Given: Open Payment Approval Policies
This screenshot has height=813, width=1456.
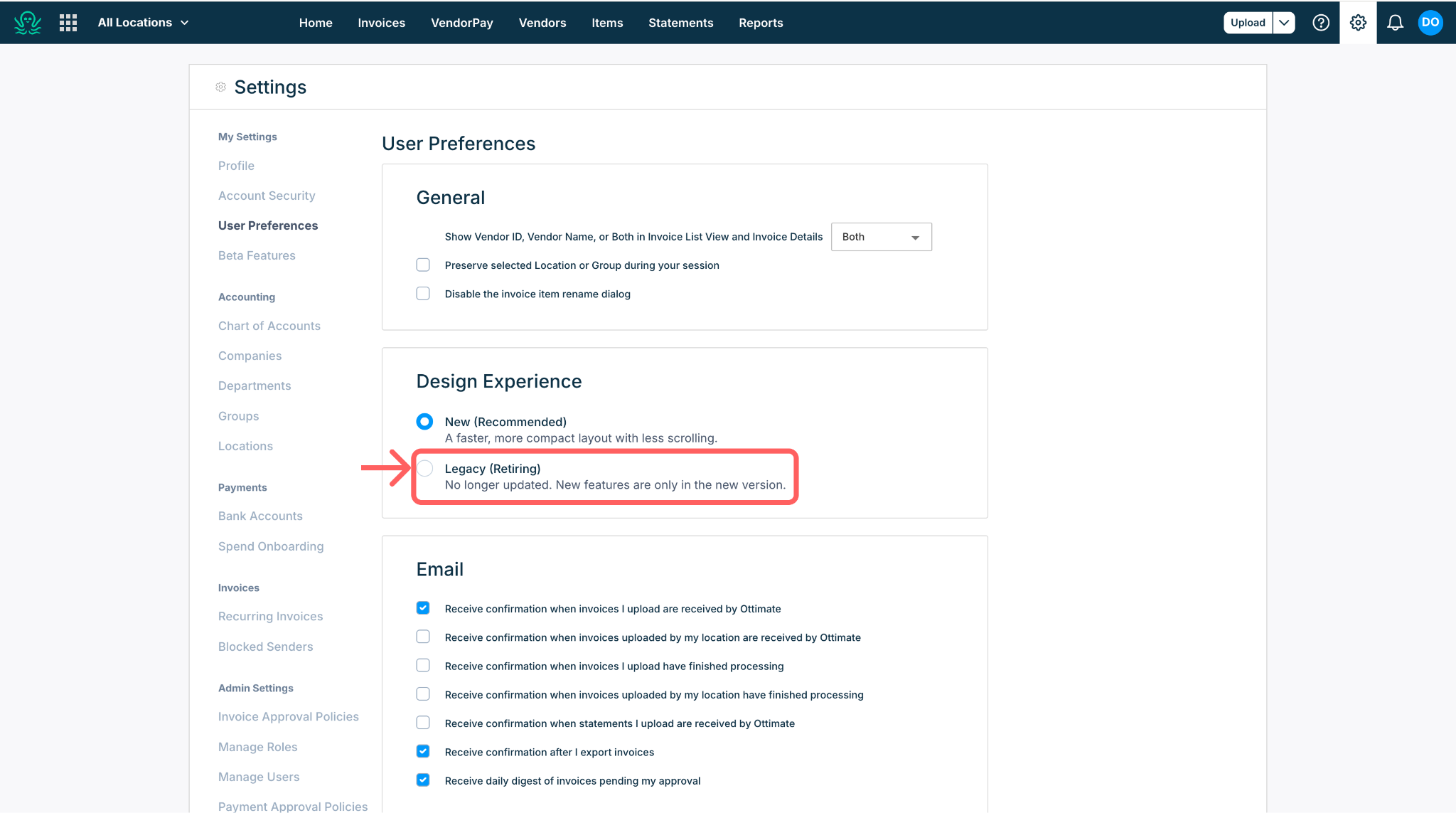Looking at the screenshot, I should point(293,806).
